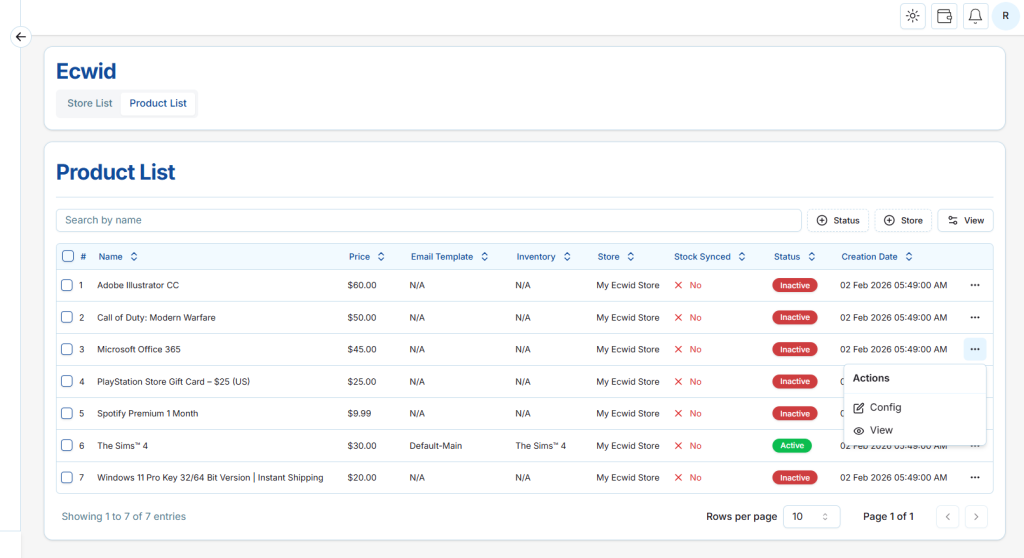This screenshot has width=1024, height=558.
Task: Open actions menu for Call of Duty row
Action: pyautogui.click(x=974, y=317)
